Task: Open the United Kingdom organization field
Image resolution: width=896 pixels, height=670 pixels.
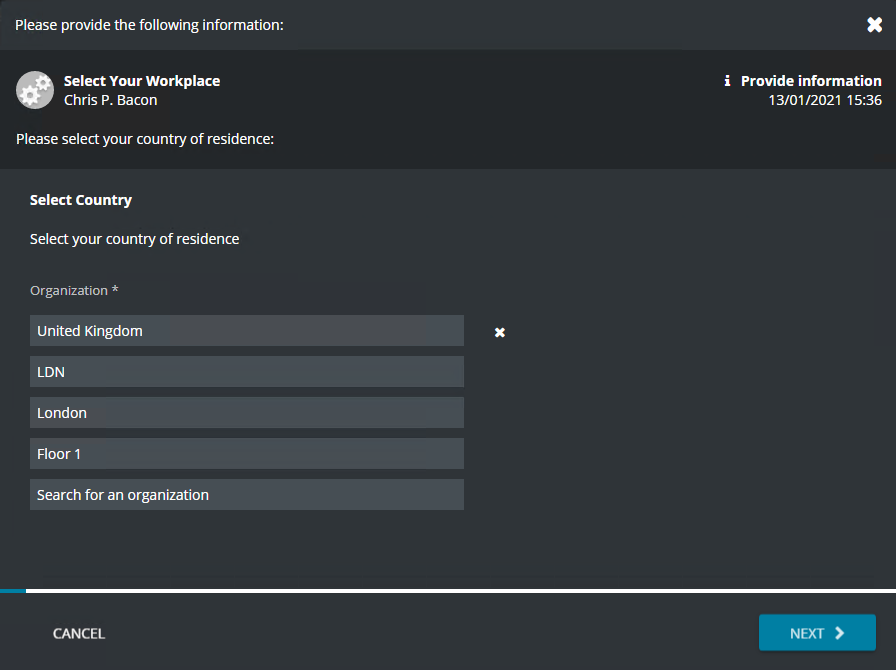Action: [x=246, y=331]
